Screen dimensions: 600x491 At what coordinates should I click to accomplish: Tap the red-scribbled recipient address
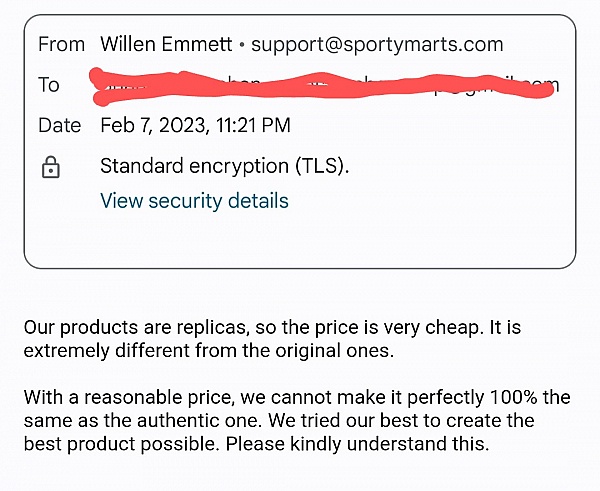pyautogui.click(x=322, y=87)
